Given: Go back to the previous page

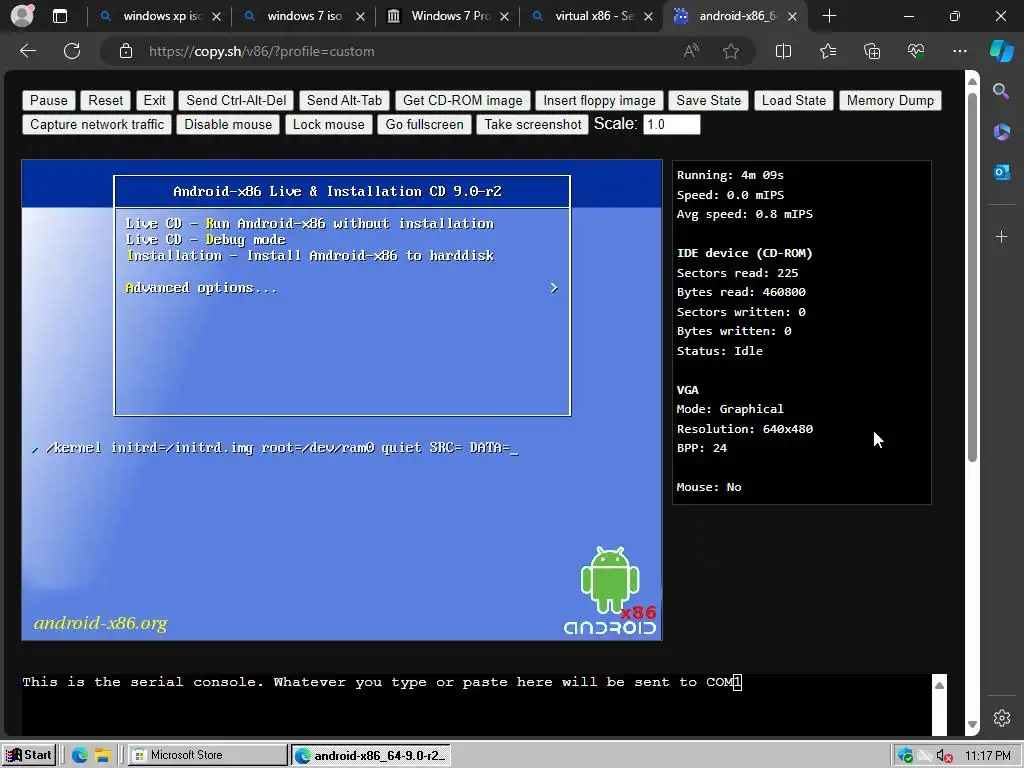Looking at the screenshot, I should (x=28, y=51).
